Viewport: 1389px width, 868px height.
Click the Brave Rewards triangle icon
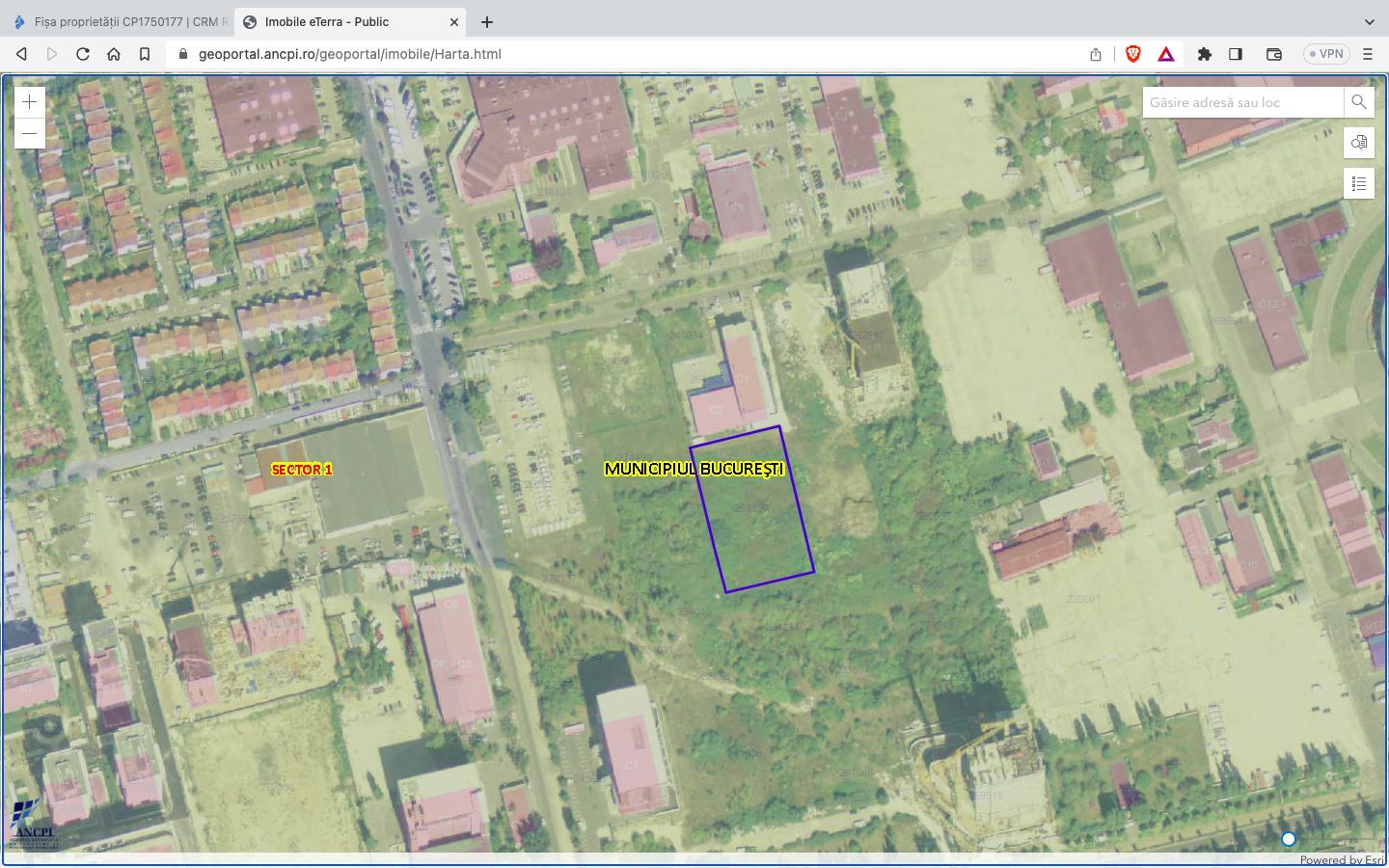tap(1166, 54)
